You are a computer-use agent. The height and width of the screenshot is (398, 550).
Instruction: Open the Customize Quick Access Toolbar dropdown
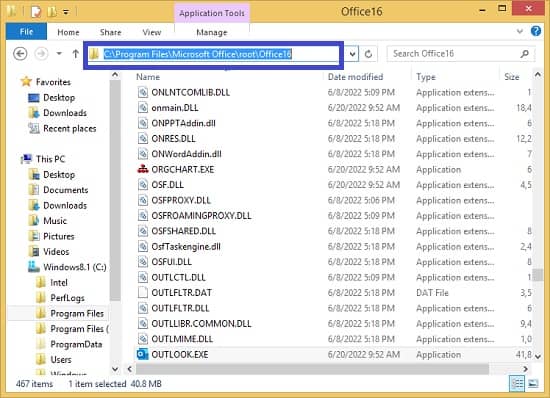tap(66, 12)
